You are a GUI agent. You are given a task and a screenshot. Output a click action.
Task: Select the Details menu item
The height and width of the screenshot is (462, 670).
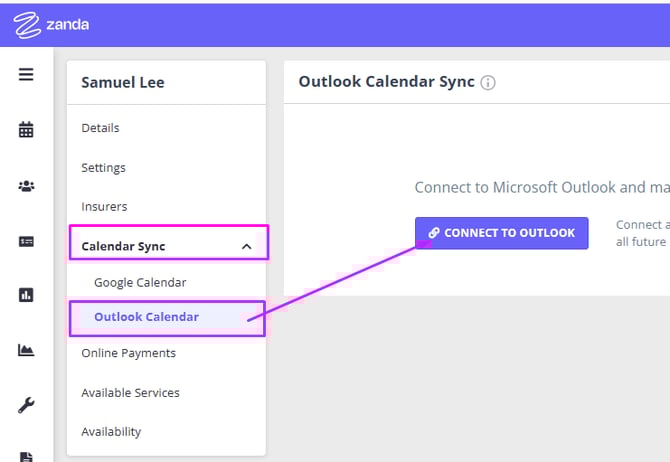point(100,128)
